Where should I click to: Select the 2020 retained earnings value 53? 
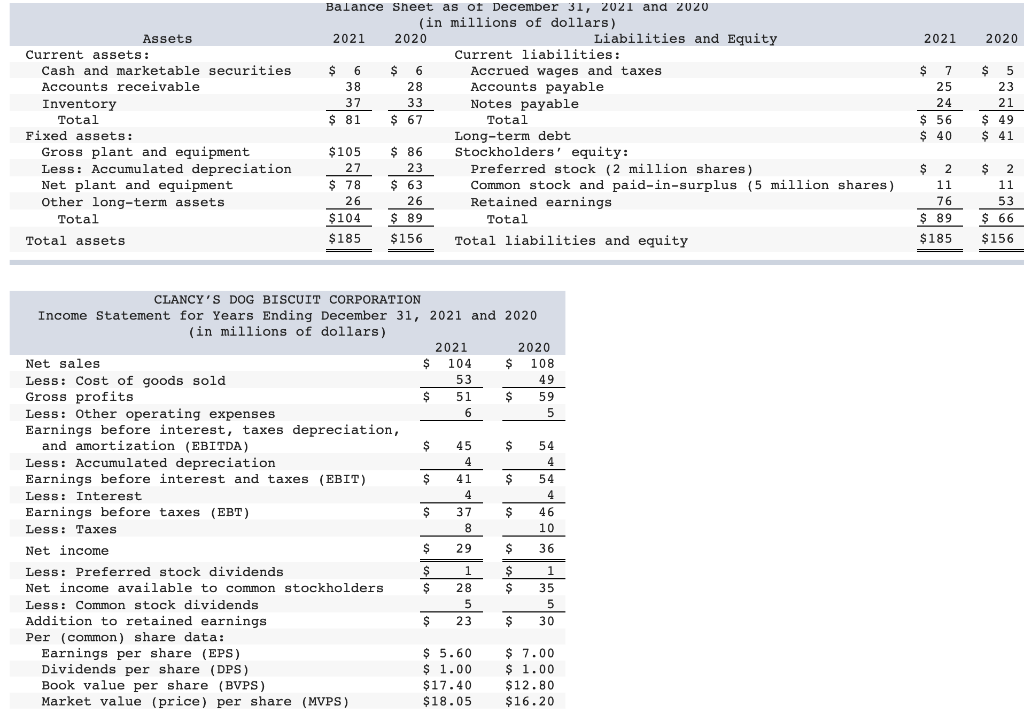click(1006, 201)
